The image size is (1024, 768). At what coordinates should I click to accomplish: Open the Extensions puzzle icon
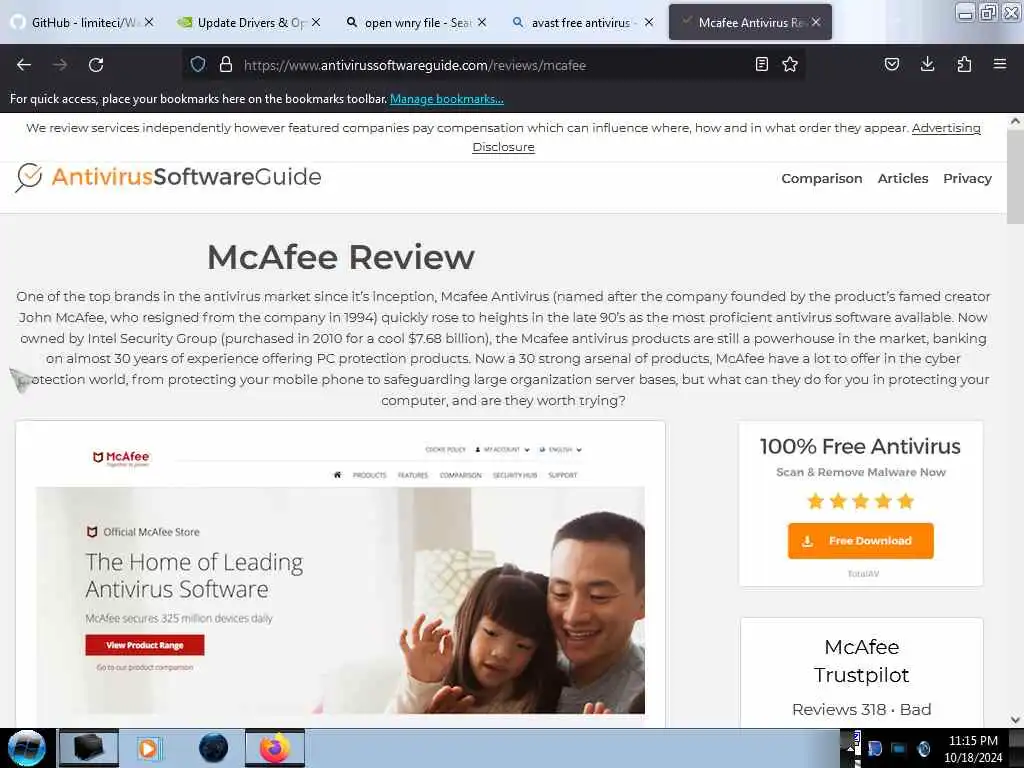point(964,64)
